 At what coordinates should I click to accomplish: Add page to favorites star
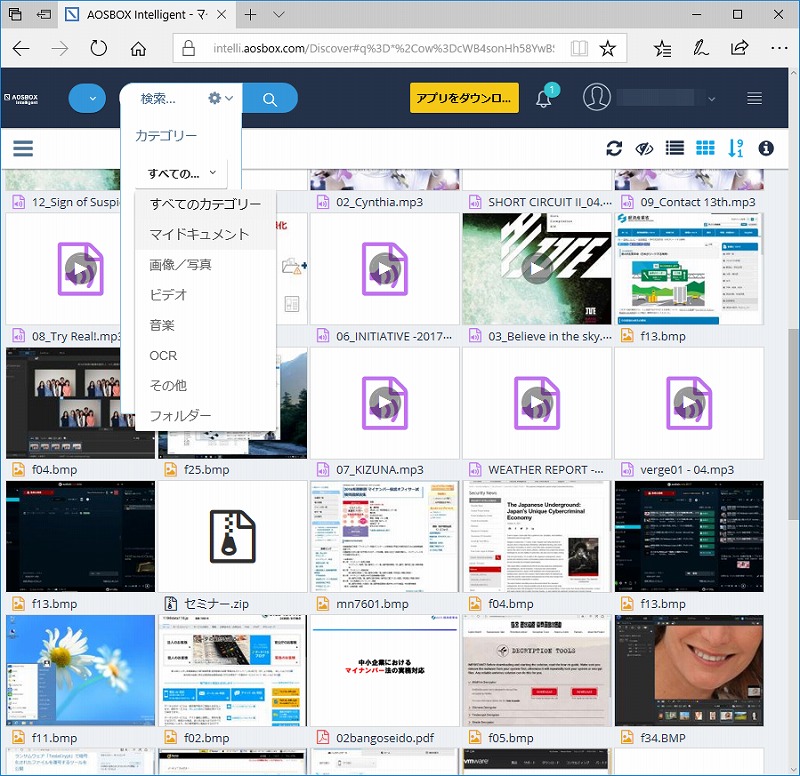[x=607, y=48]
